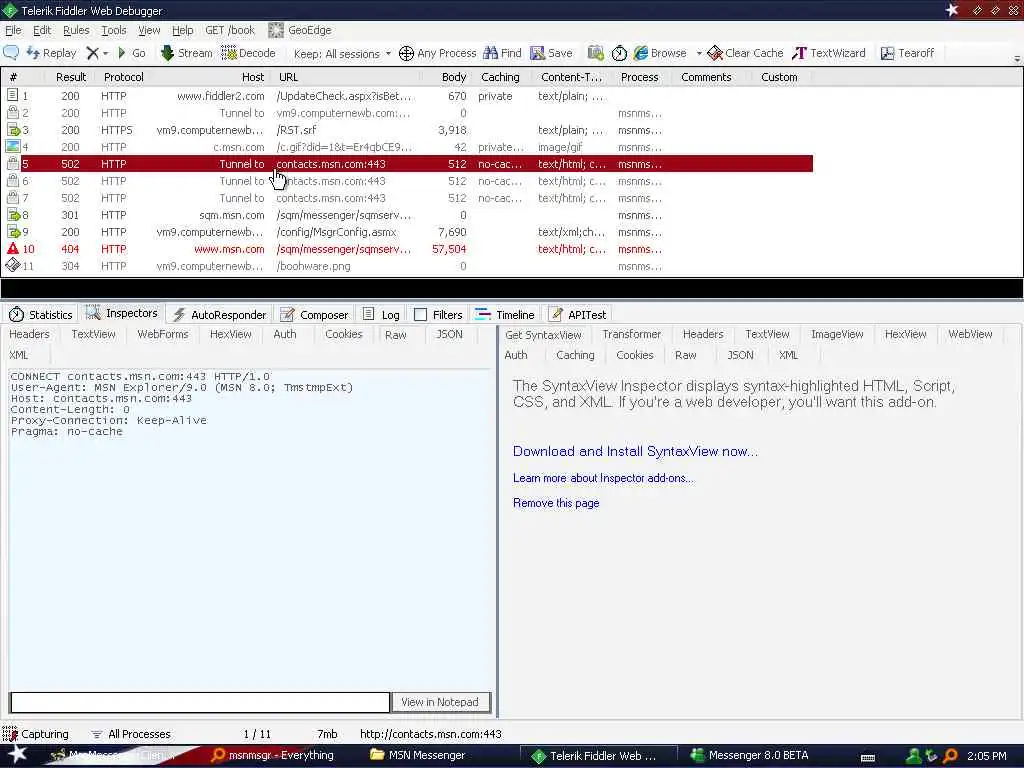Select request inspector WebForms tab
Image resolution: width=1024 pixels, height=768 pixels.
[x=163, y=334]
